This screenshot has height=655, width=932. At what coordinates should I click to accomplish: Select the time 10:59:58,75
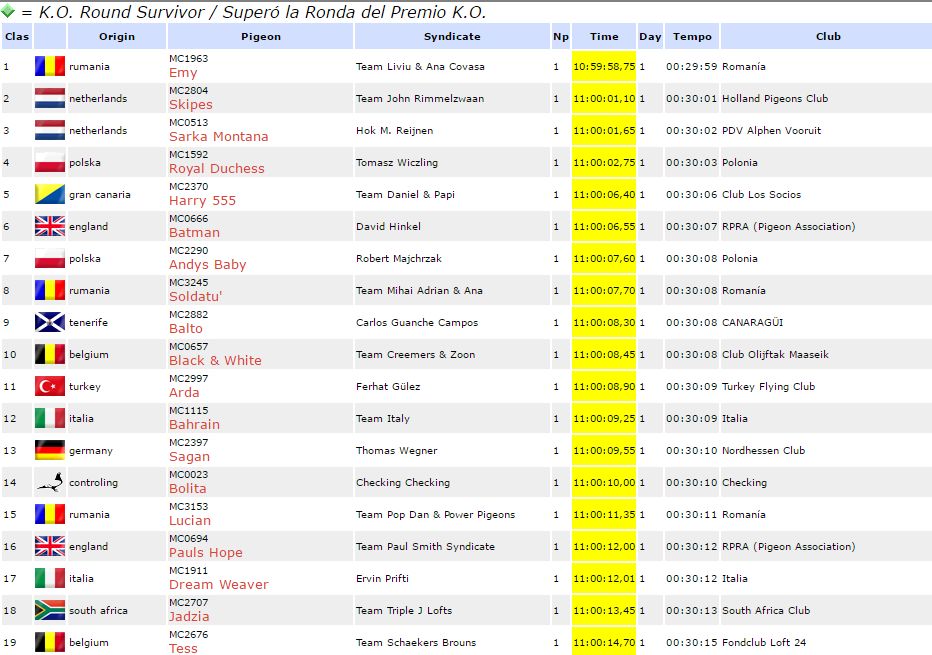click(x=604, y=67)
